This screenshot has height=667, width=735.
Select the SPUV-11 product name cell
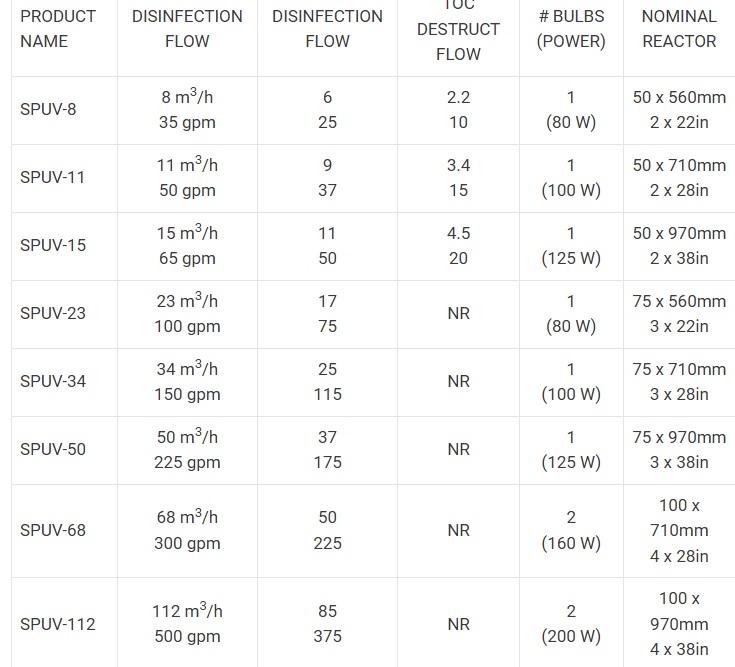(52, 177)
